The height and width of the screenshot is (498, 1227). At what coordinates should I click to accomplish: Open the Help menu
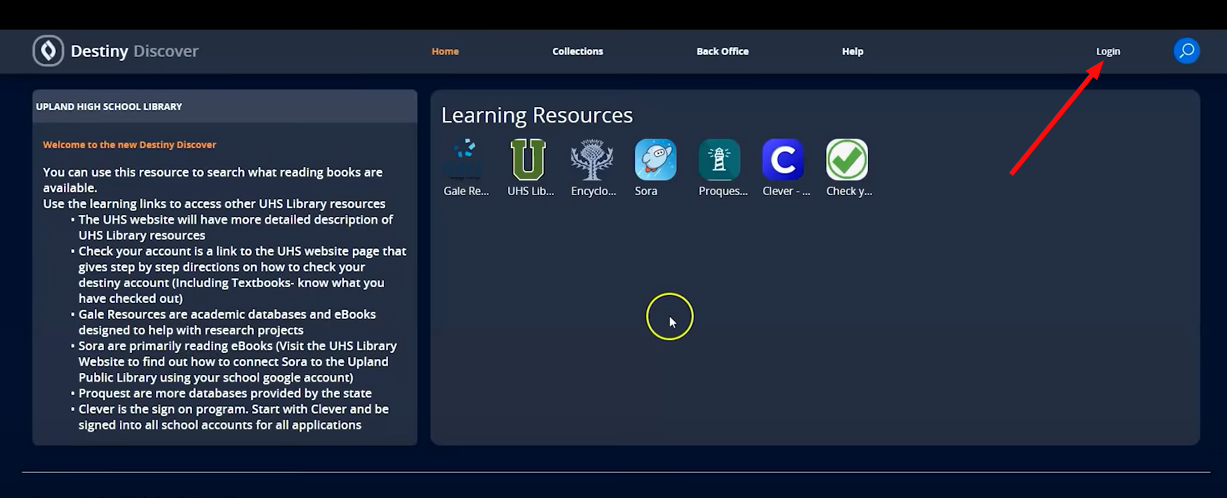pos(853,51)
